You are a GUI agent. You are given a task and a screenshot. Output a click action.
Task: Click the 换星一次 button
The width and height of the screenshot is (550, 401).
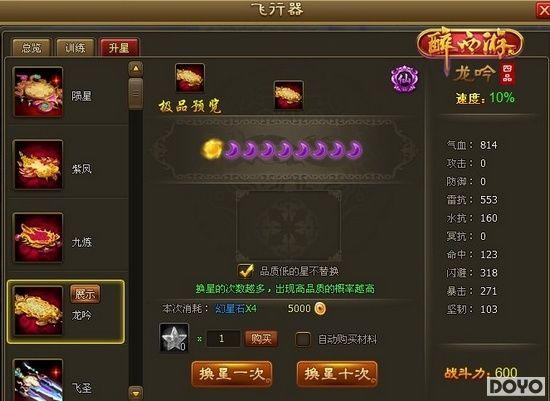(232, 374)
